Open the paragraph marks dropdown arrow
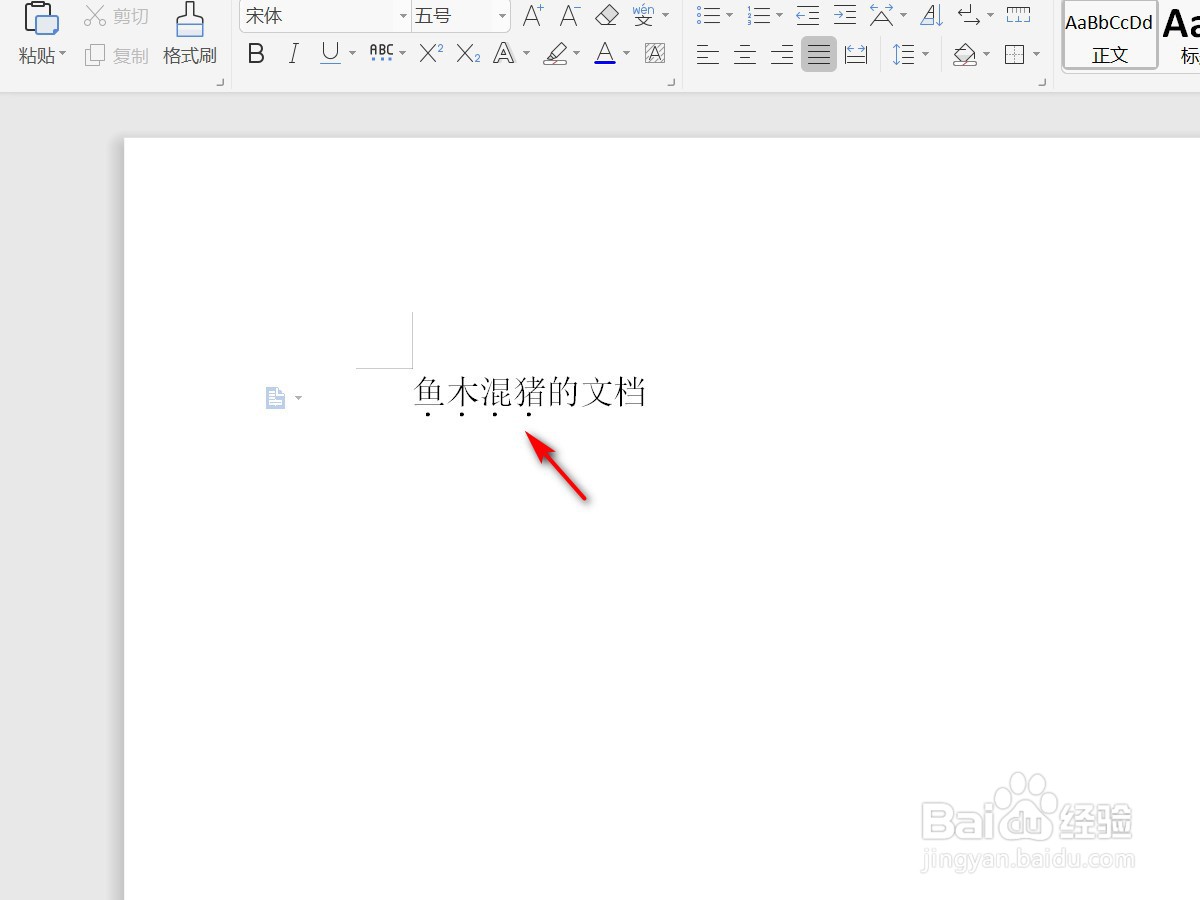Screen dimensions: 1200x900 click(x=990, y=16)
